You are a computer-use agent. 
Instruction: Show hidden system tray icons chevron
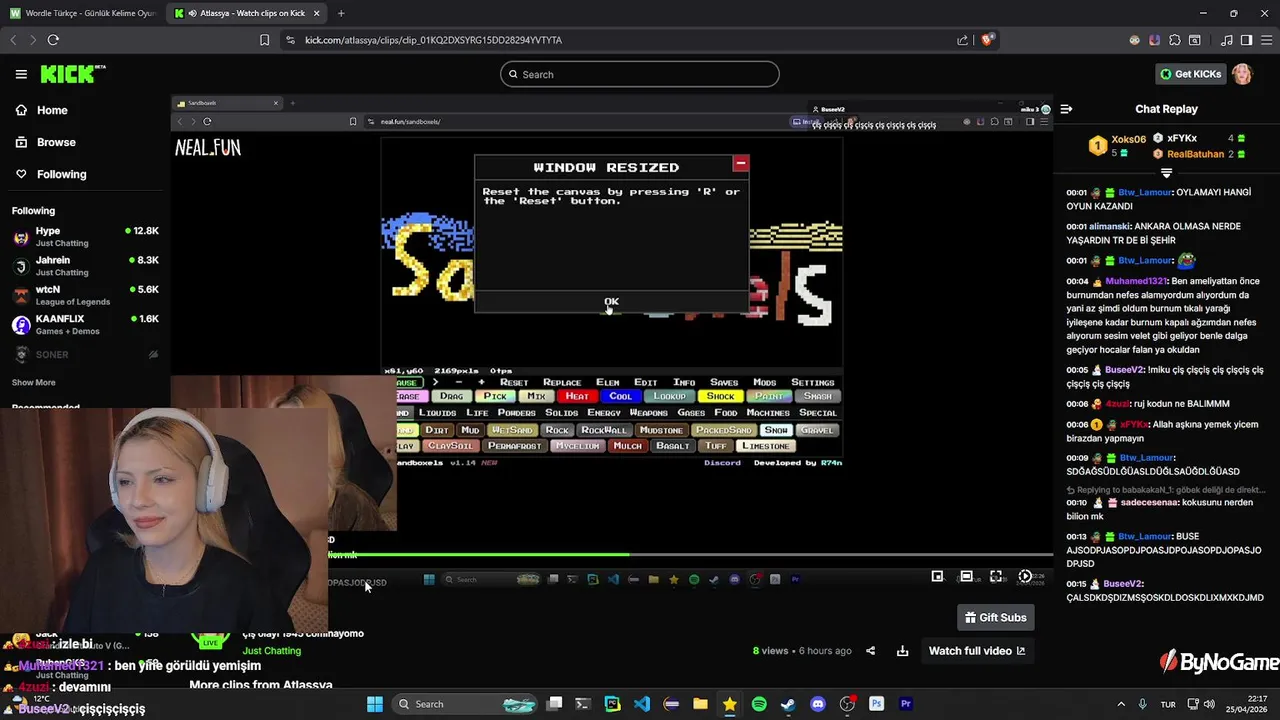(1120, 704)
